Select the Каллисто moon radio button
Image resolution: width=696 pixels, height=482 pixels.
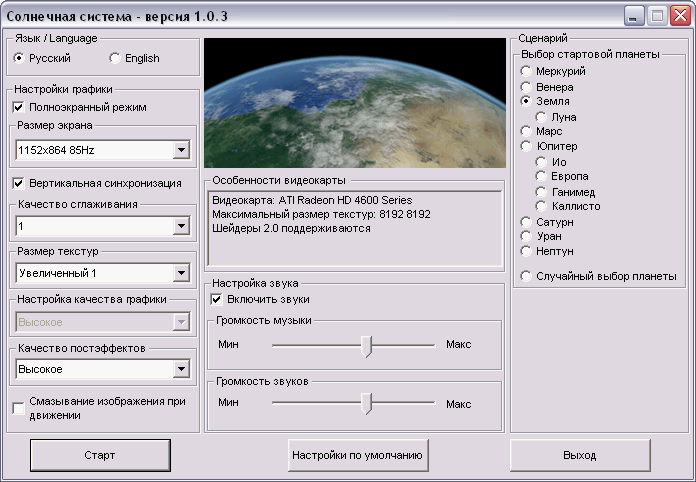point(541,206)
